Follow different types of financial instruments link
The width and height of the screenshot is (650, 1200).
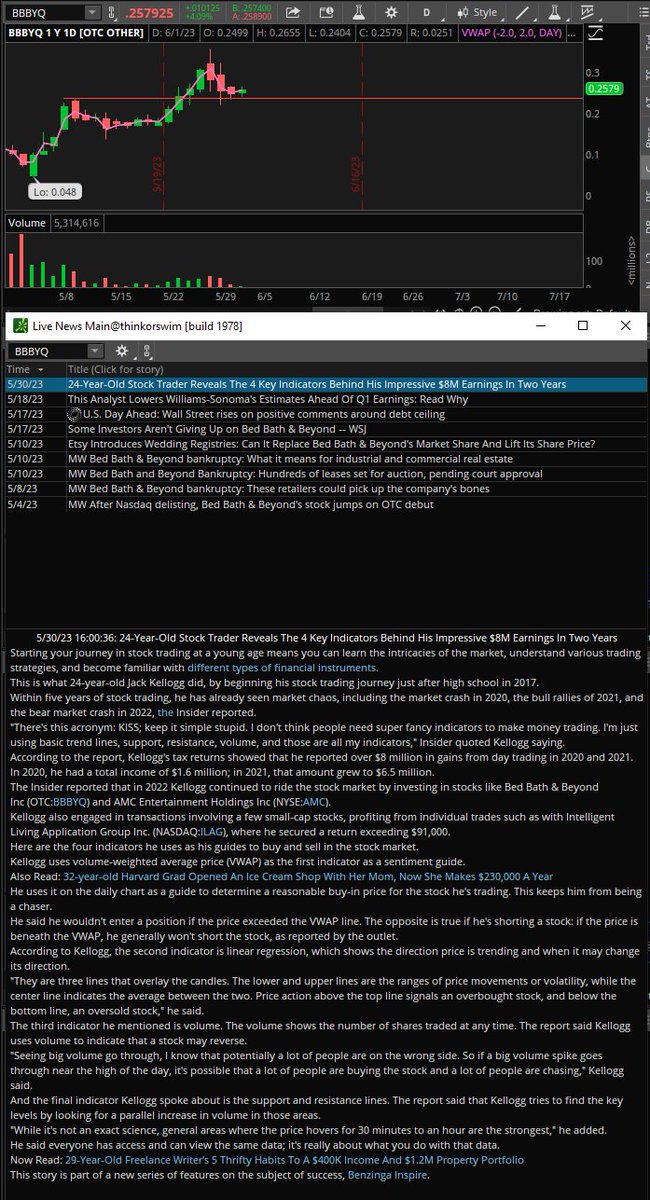click(282, 668)
